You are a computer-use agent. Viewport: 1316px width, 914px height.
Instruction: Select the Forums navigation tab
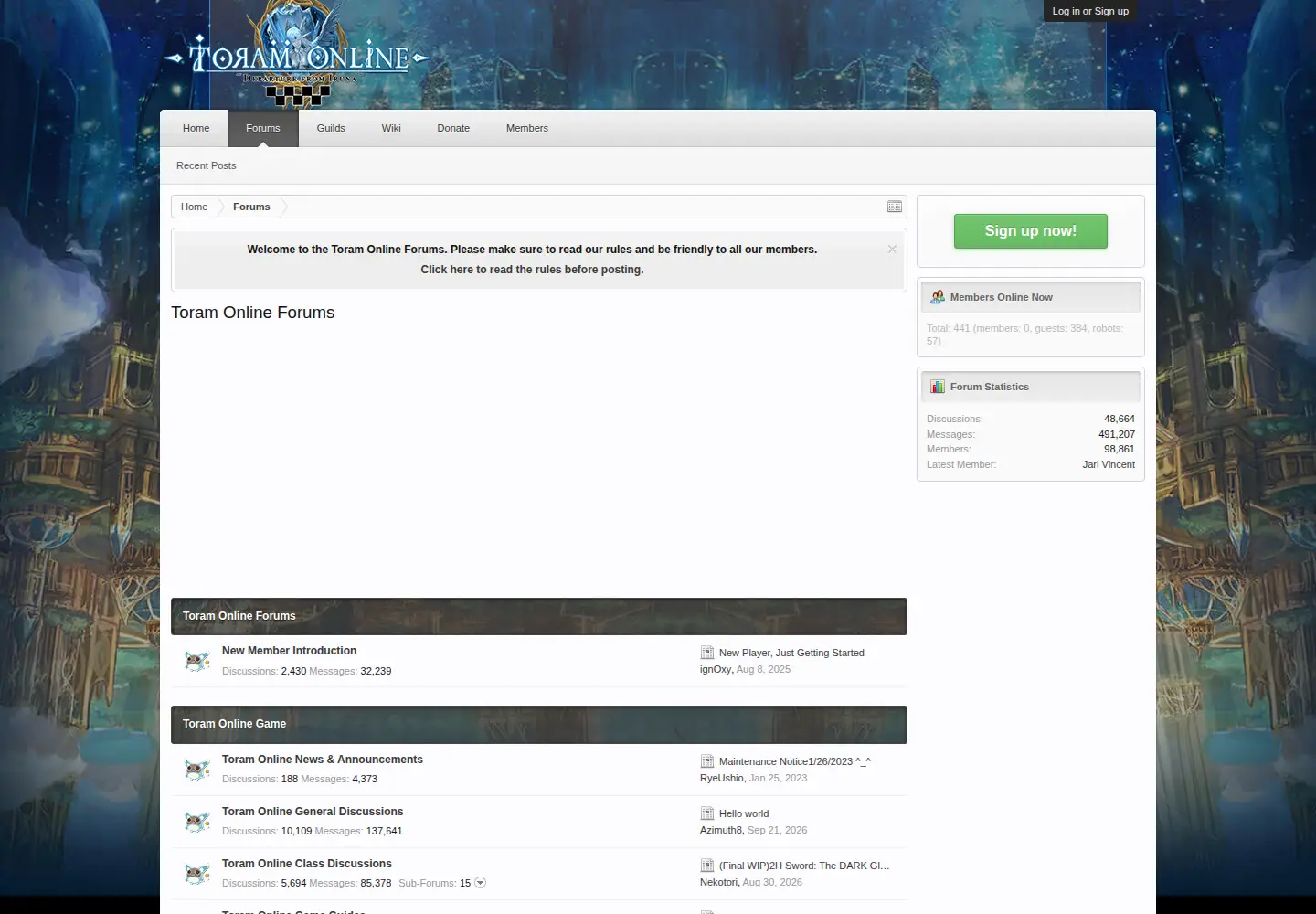[263, 128]
